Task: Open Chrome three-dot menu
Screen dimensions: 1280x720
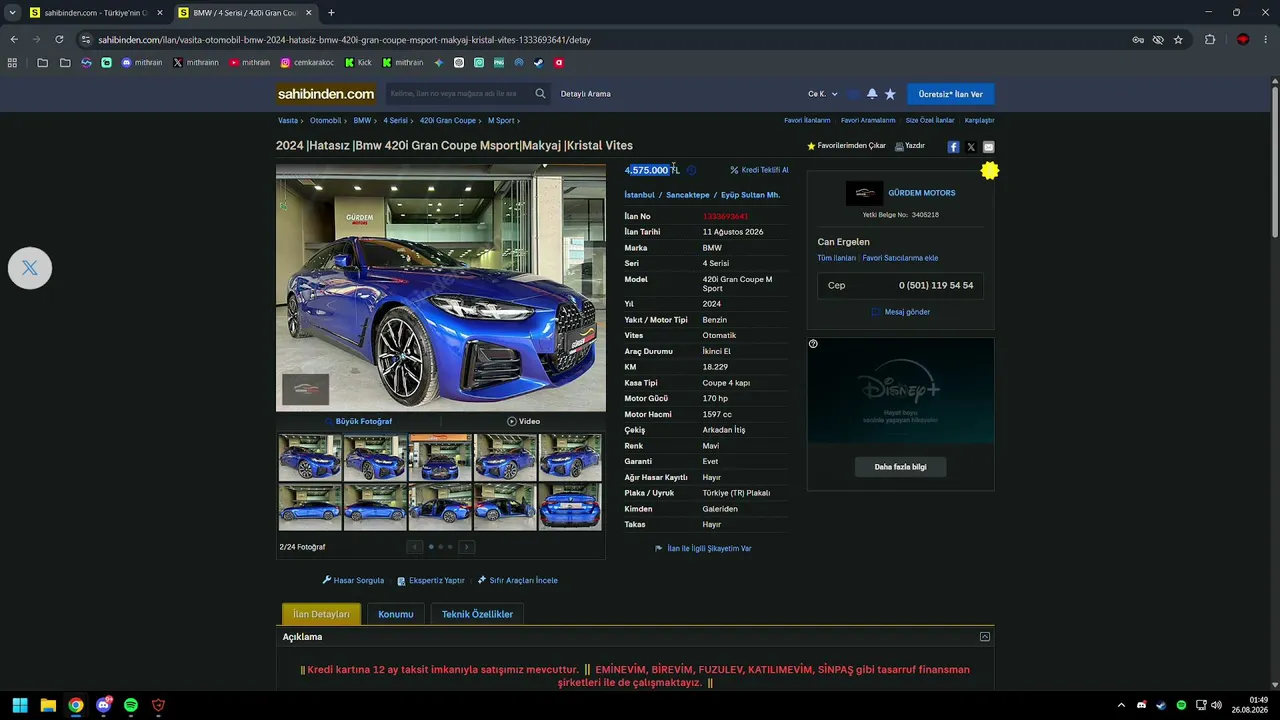Action: click(1266, 40)
